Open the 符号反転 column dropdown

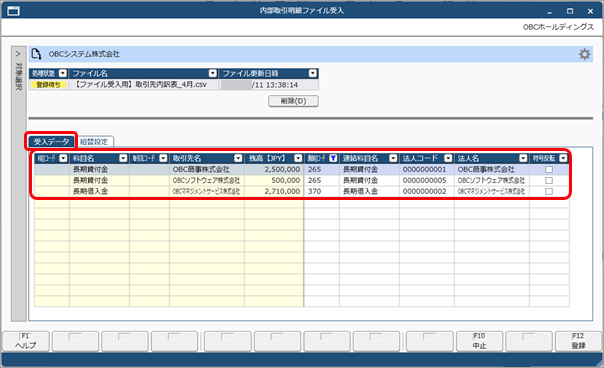564,158
